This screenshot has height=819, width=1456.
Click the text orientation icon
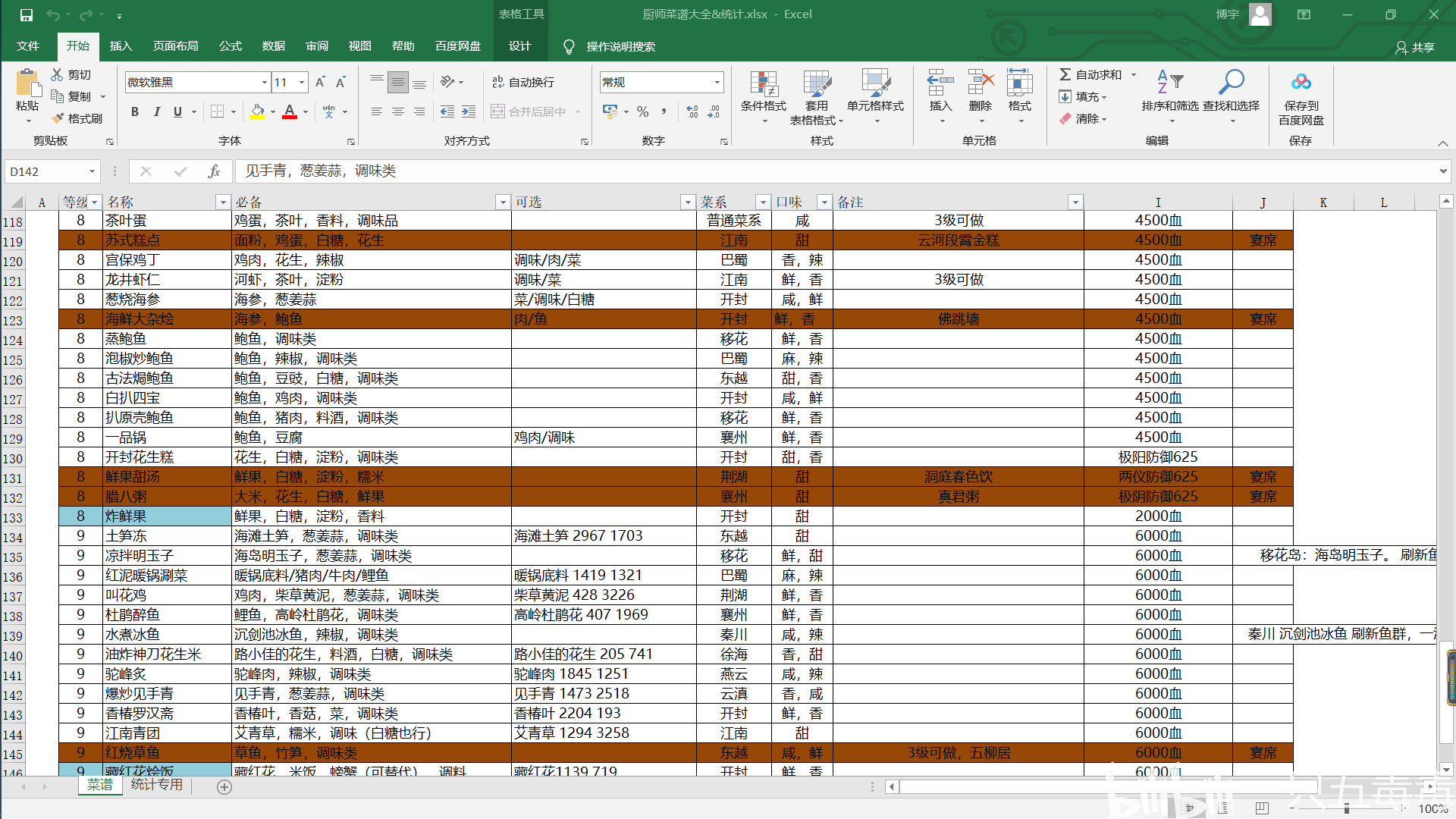click(x=447, y=82)
